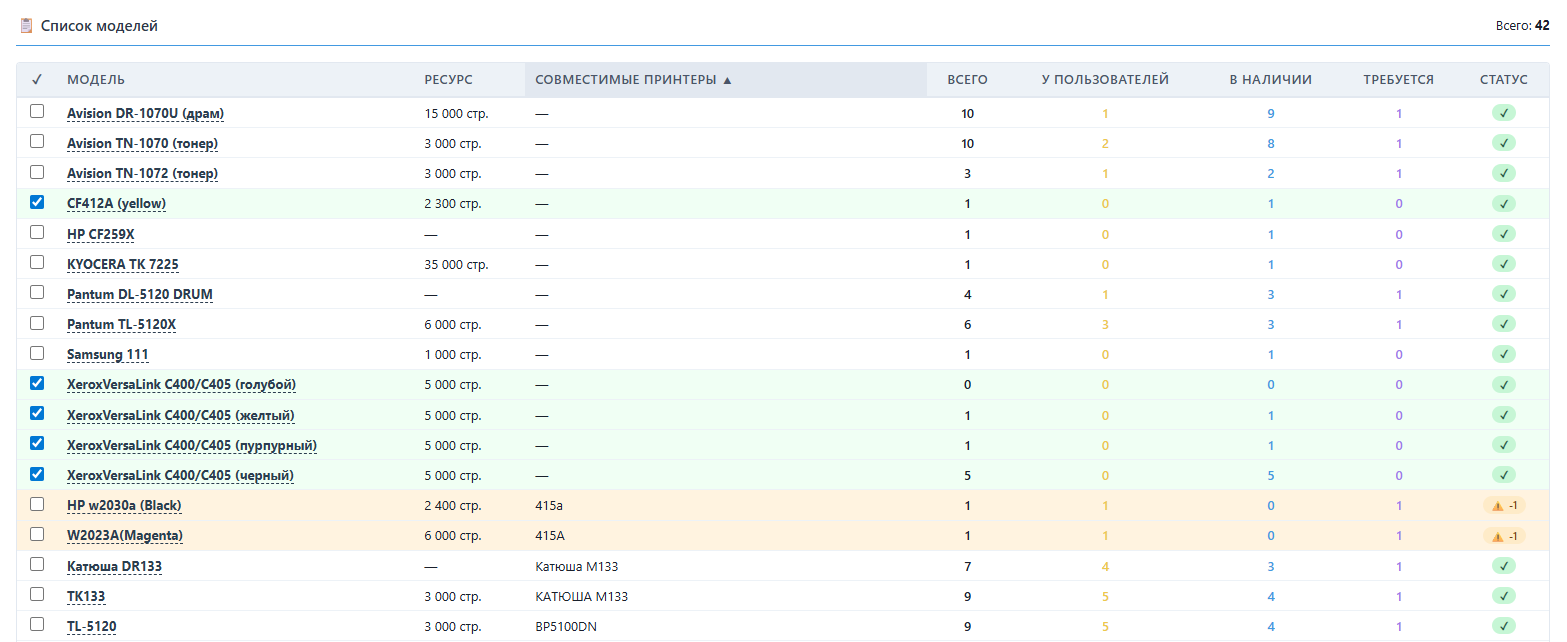Sort by Статус column header
The width and height of the screenshot is (1567, 642).
[1504, 80]
